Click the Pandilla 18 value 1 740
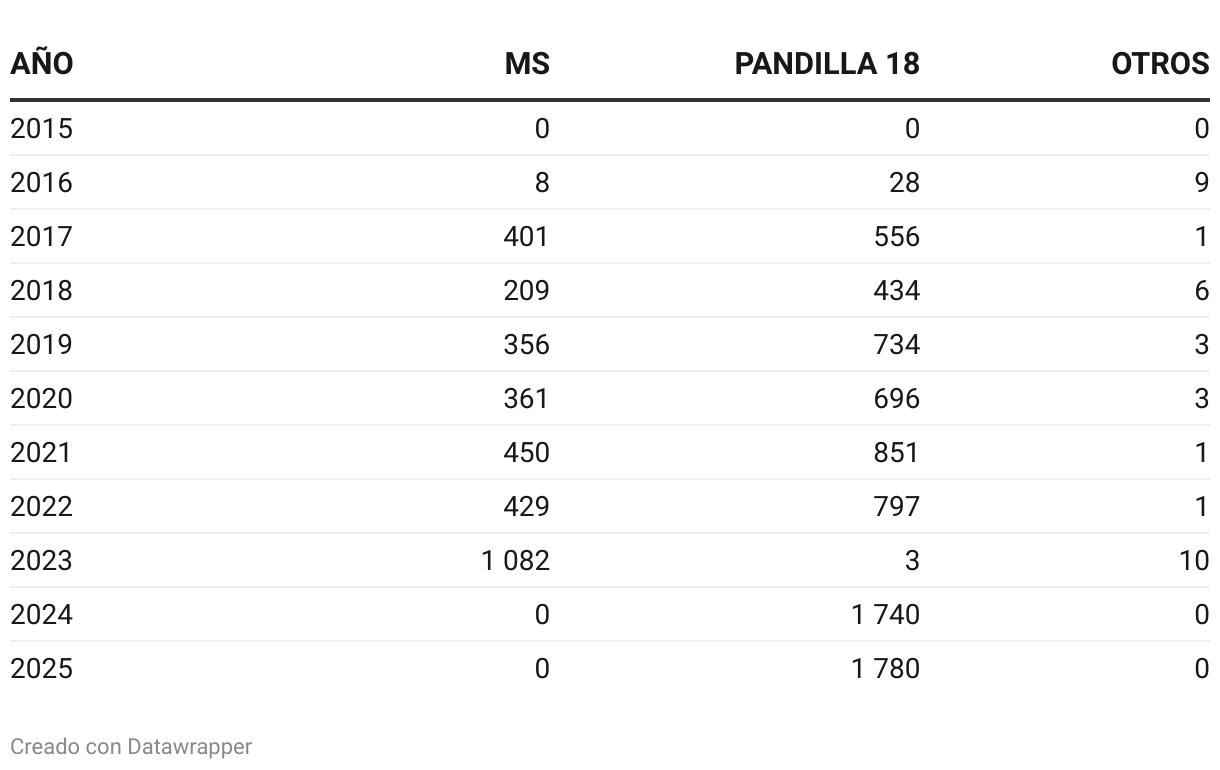 tap(886, 615)
